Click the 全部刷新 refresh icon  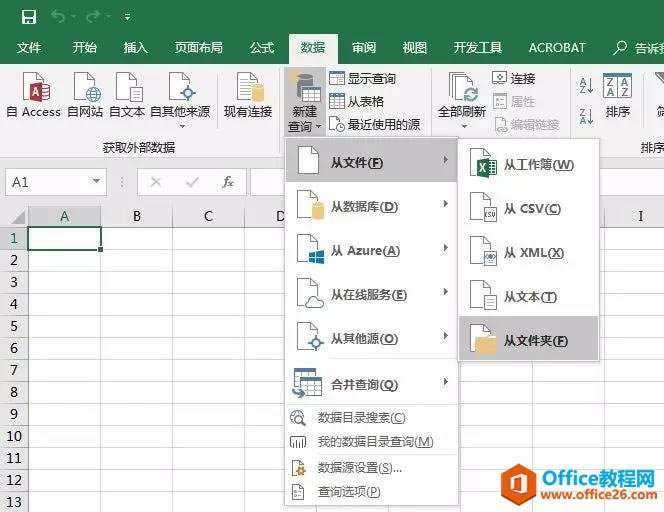[462, 87]
